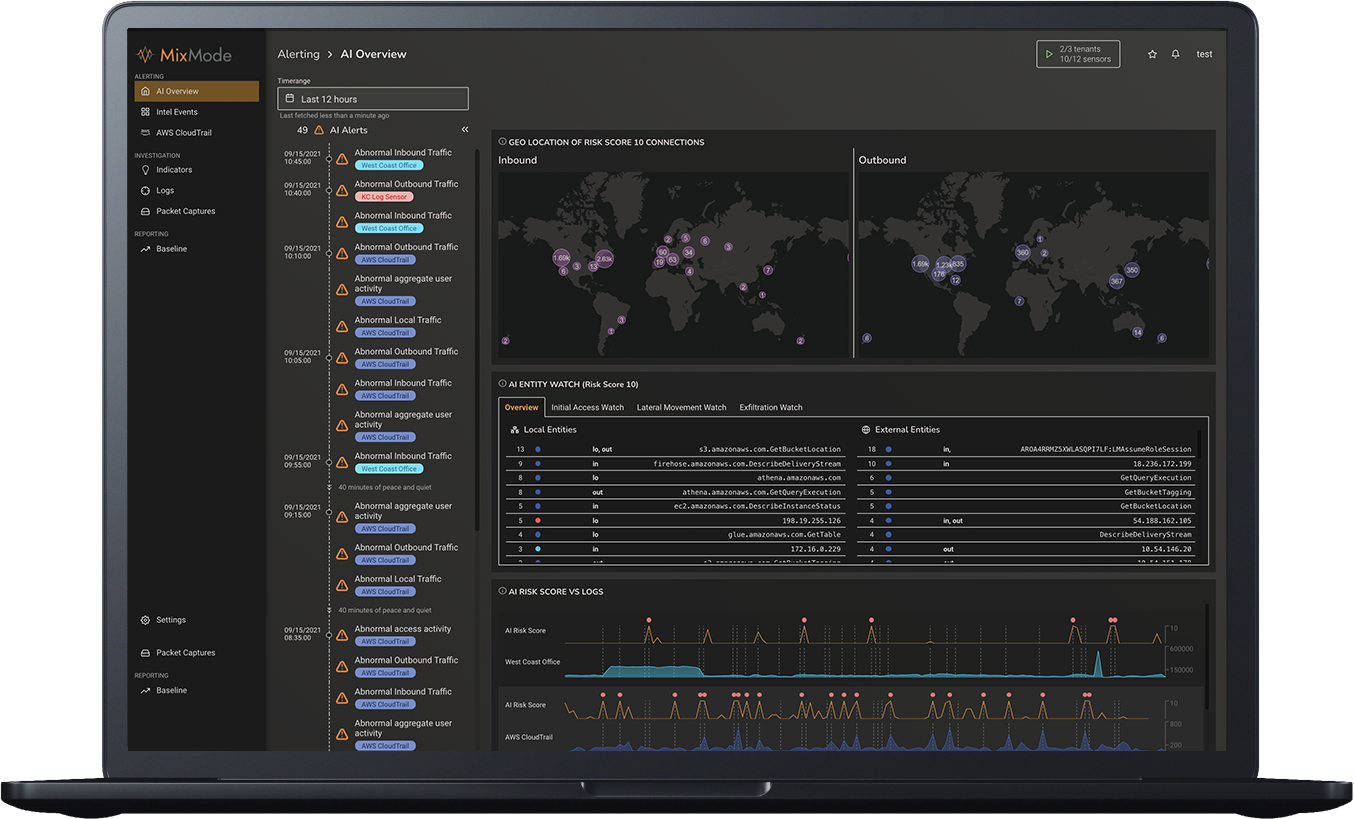Click the 1.69k cluster on Inbound map

561,258
